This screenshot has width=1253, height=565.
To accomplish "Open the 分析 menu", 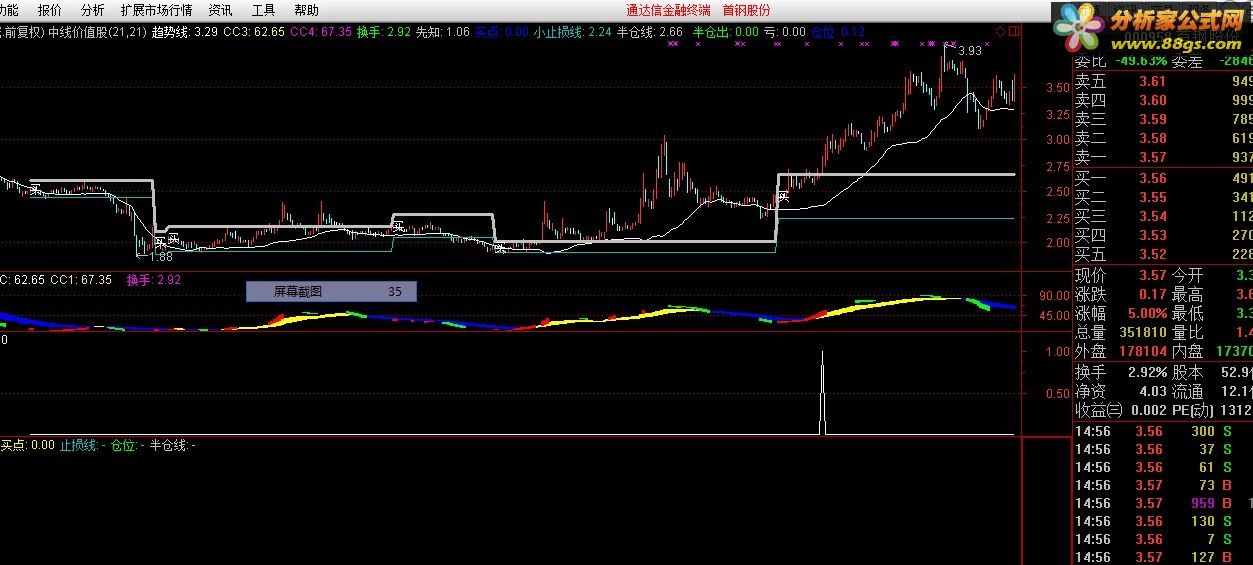I will [x=92, y=10].
